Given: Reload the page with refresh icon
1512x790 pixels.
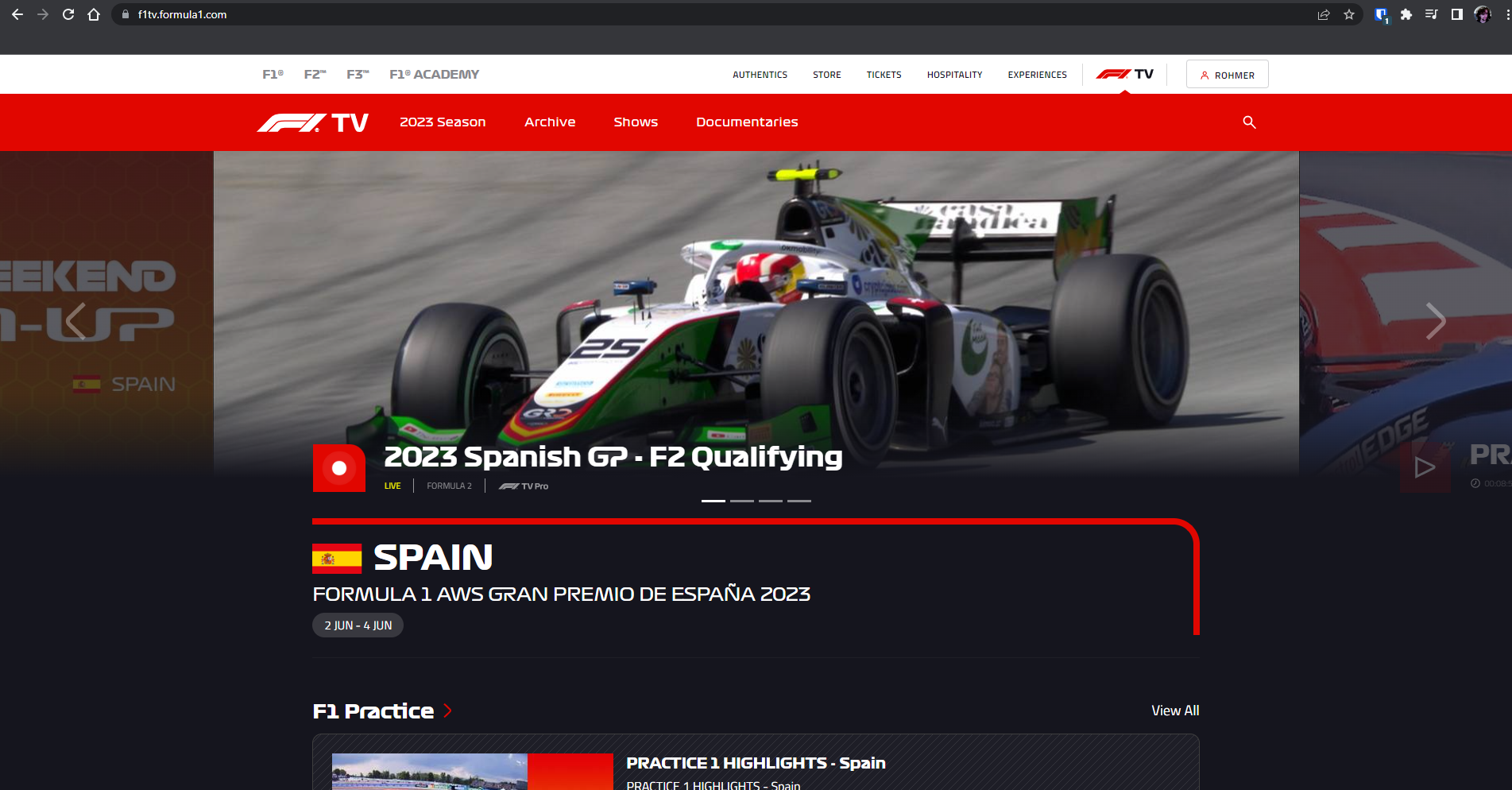Looking at the screenshot, I should point(68,14).
